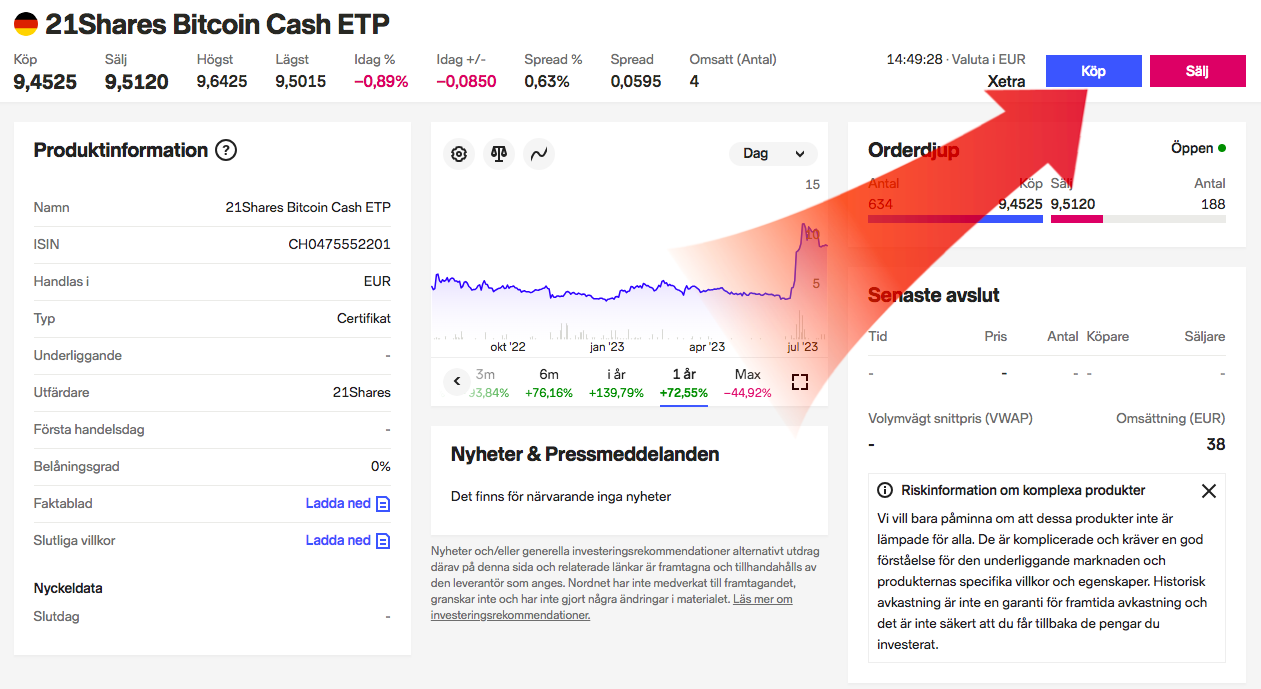This screenshot has width=1261, height=689.
Task: Expand chart to fullscreen
Action: [800, 382]
